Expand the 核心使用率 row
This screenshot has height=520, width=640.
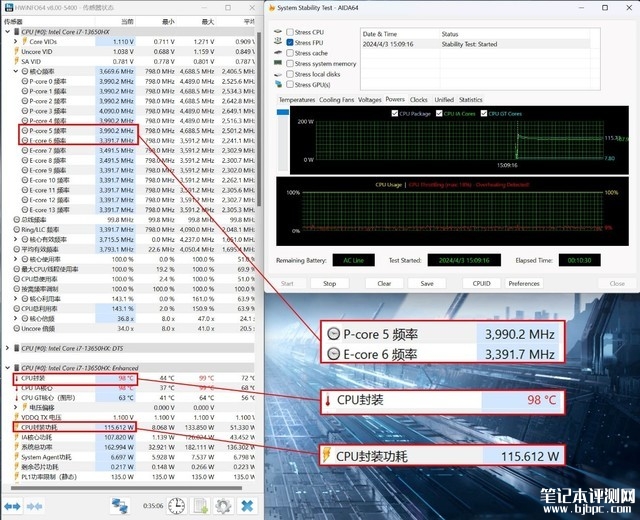[x=16, y=259]
